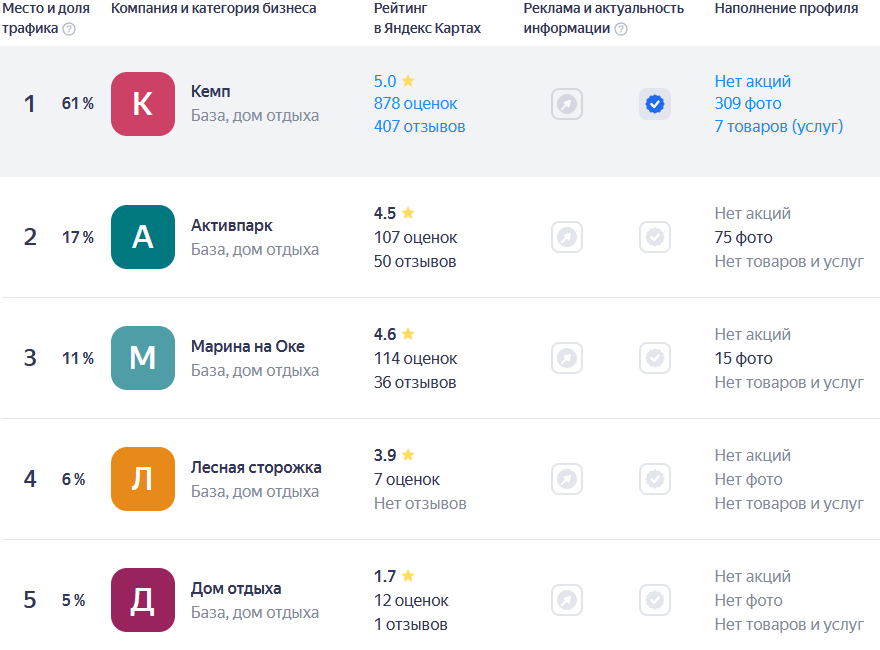Screen dimensions: 880x650
Task: Click the orange 'Л' logo of Лесная сторожка
Action: coord(143,479)
